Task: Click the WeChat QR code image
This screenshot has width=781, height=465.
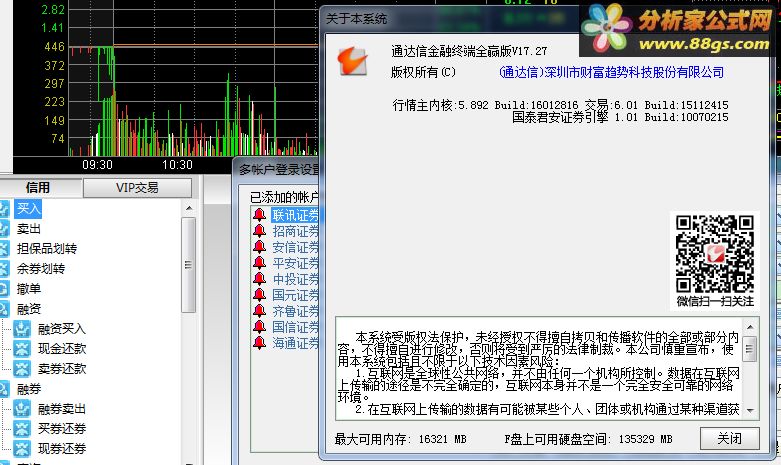Action: pyautogui.click(x=715, y=254)
